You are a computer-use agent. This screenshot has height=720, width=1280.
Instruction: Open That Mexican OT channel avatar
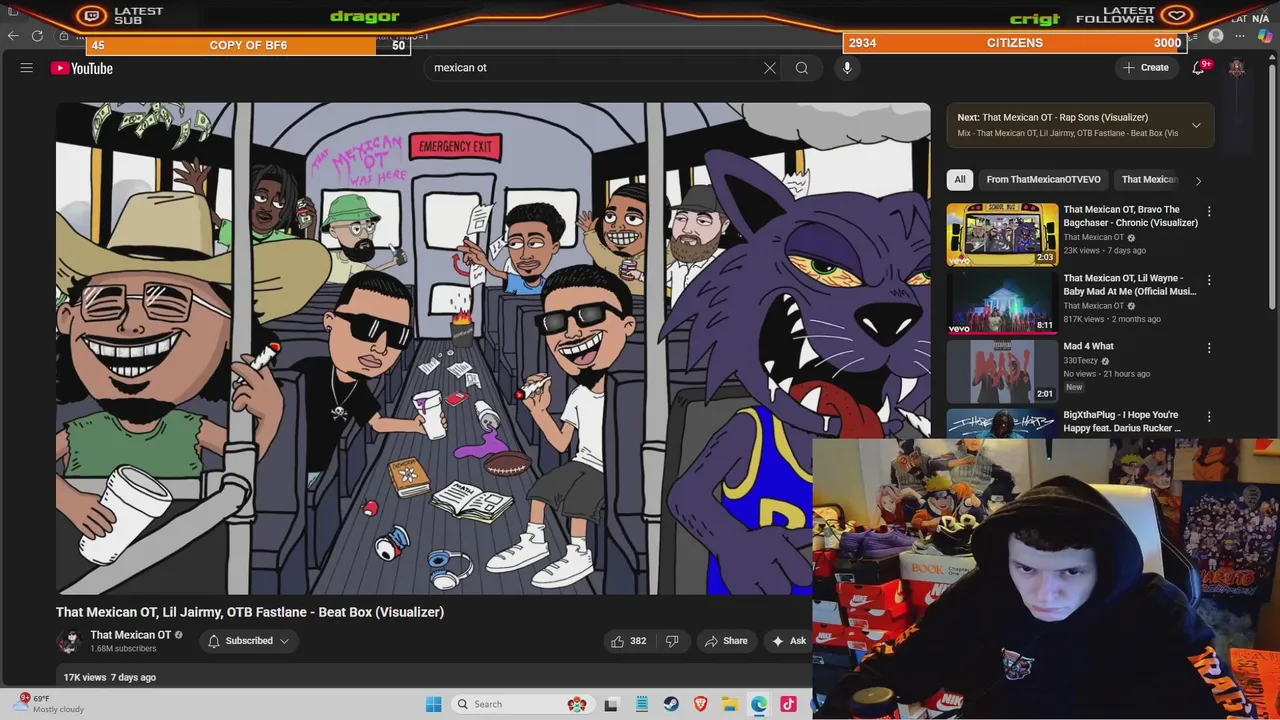[x=69, y=641]
